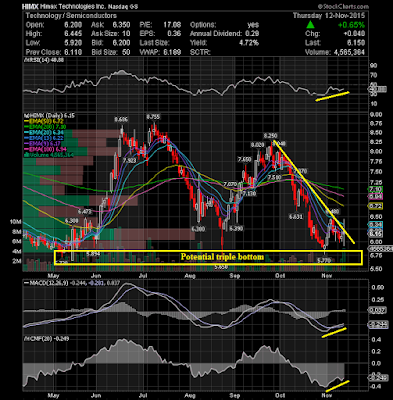393x400 pixels.
Task: Click the green up-arrow price change icon
Action: tap(310, 25)
